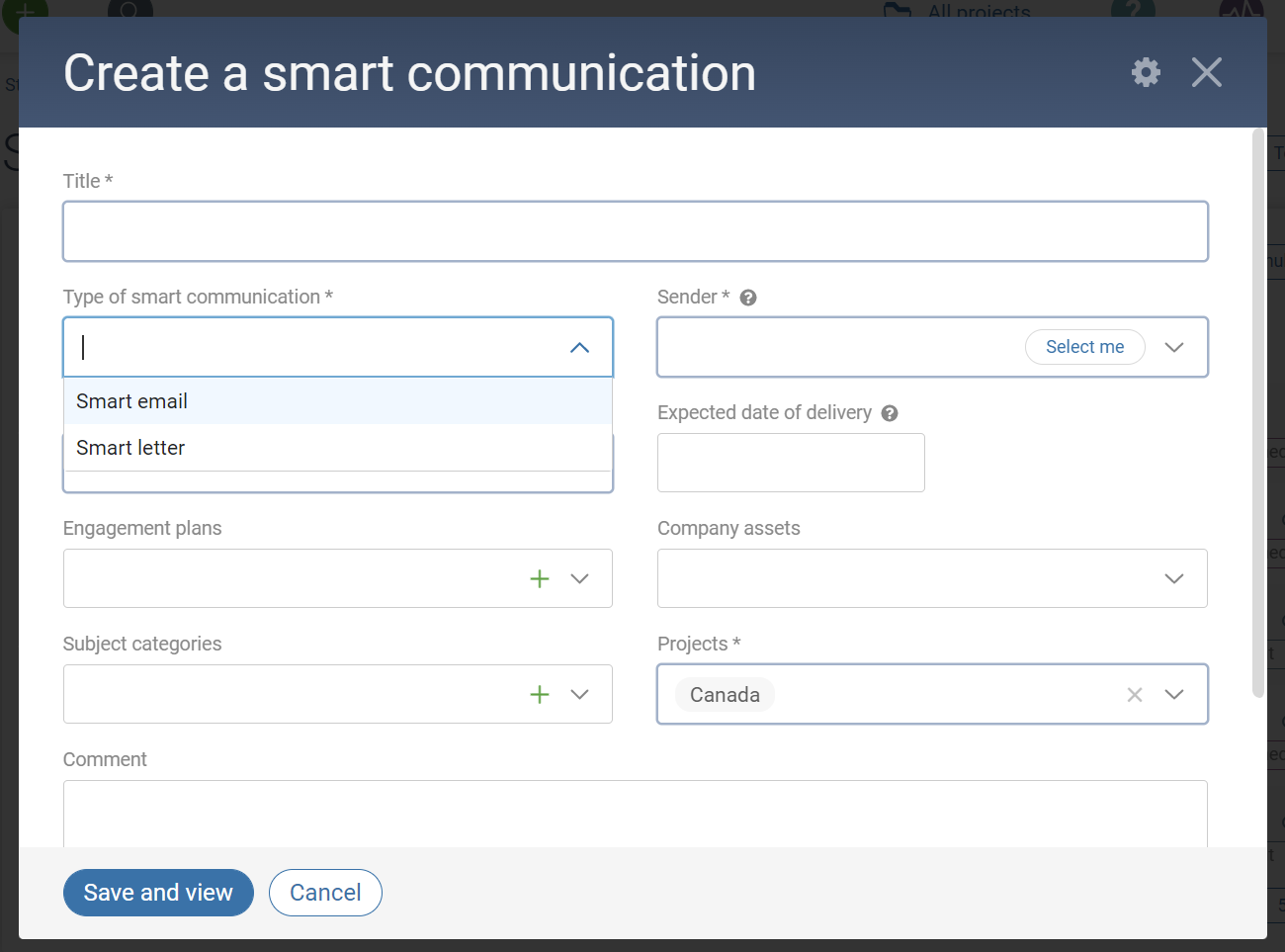
Task: Click help icon beside Expected date of delivery
Action: 889,413
